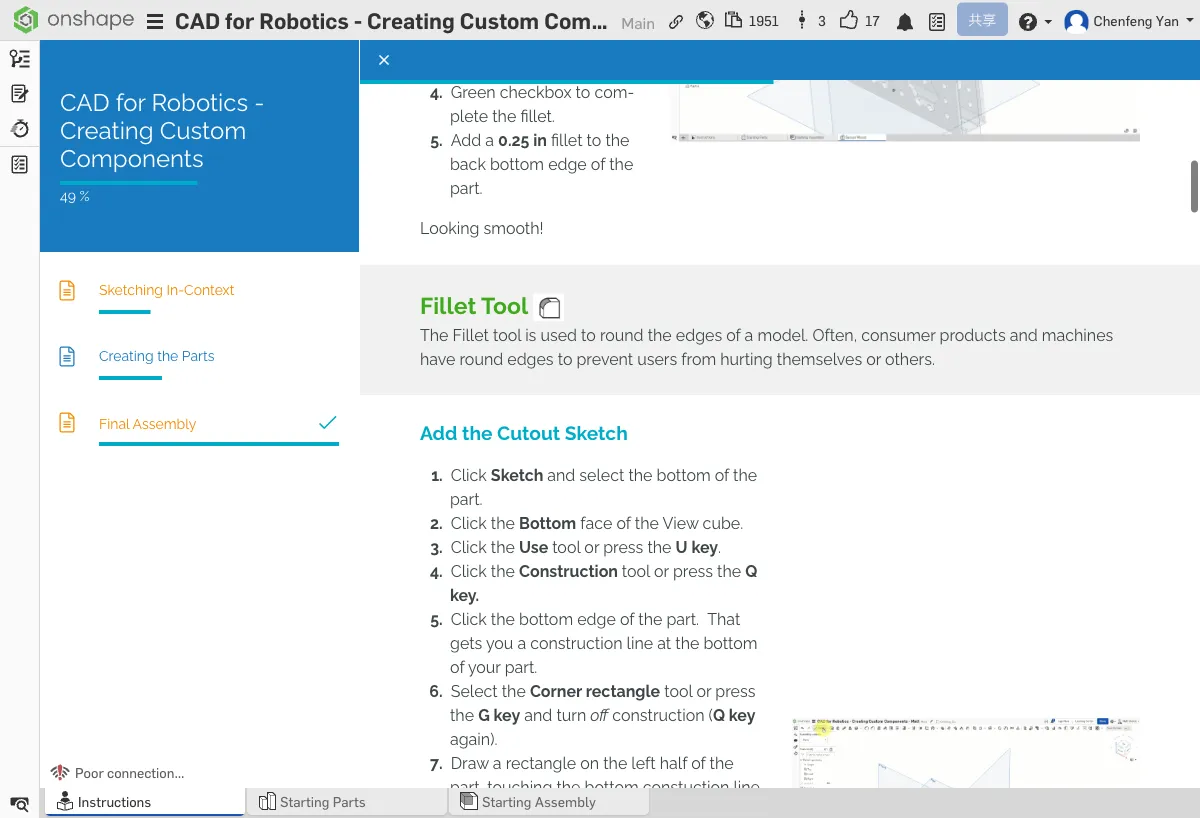The width and height of the screenshot is (1200, 818).
Task: Open the Sketching In-Context lesson
Action: 166,290
